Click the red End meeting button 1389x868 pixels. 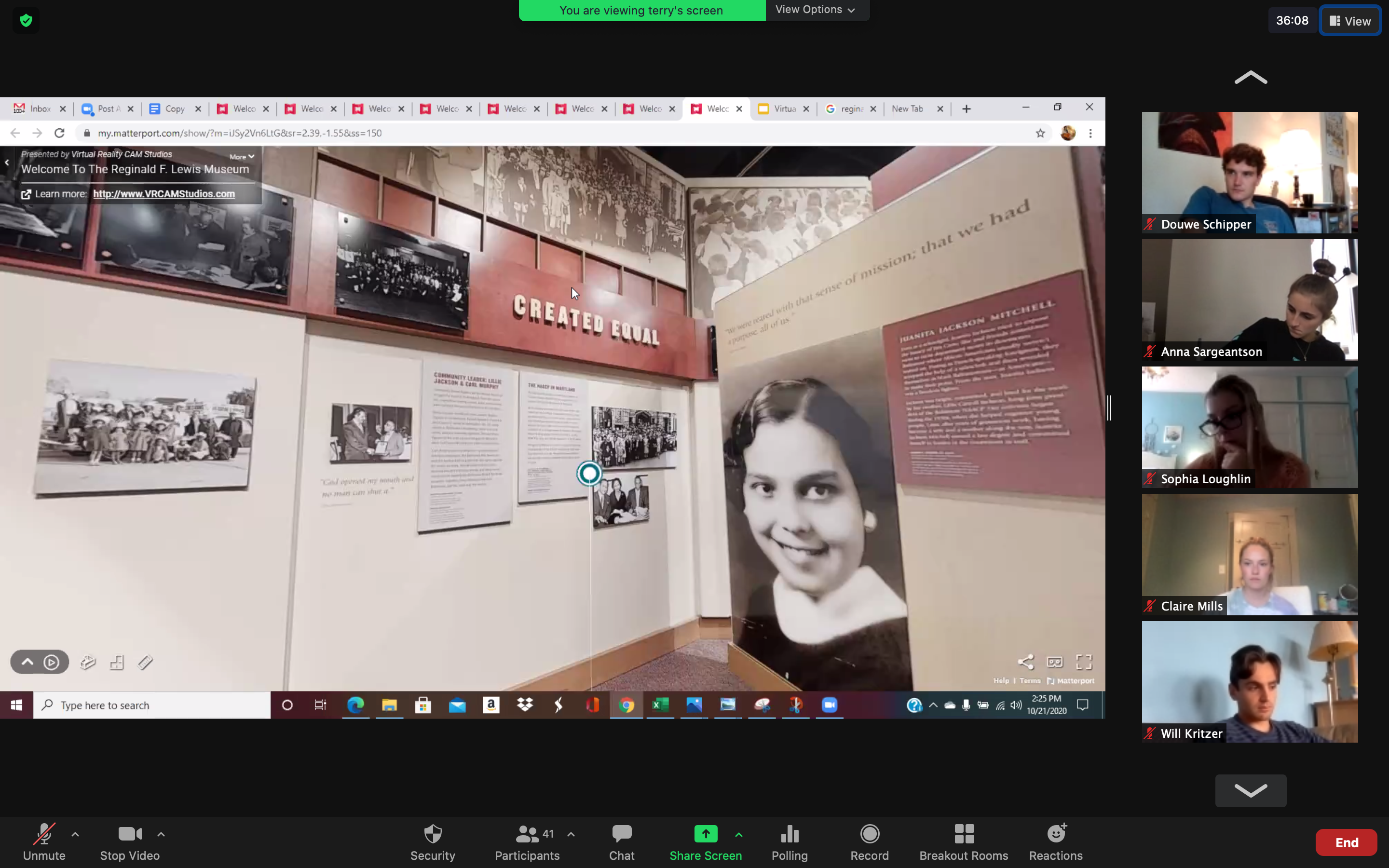pos(1346,842)
